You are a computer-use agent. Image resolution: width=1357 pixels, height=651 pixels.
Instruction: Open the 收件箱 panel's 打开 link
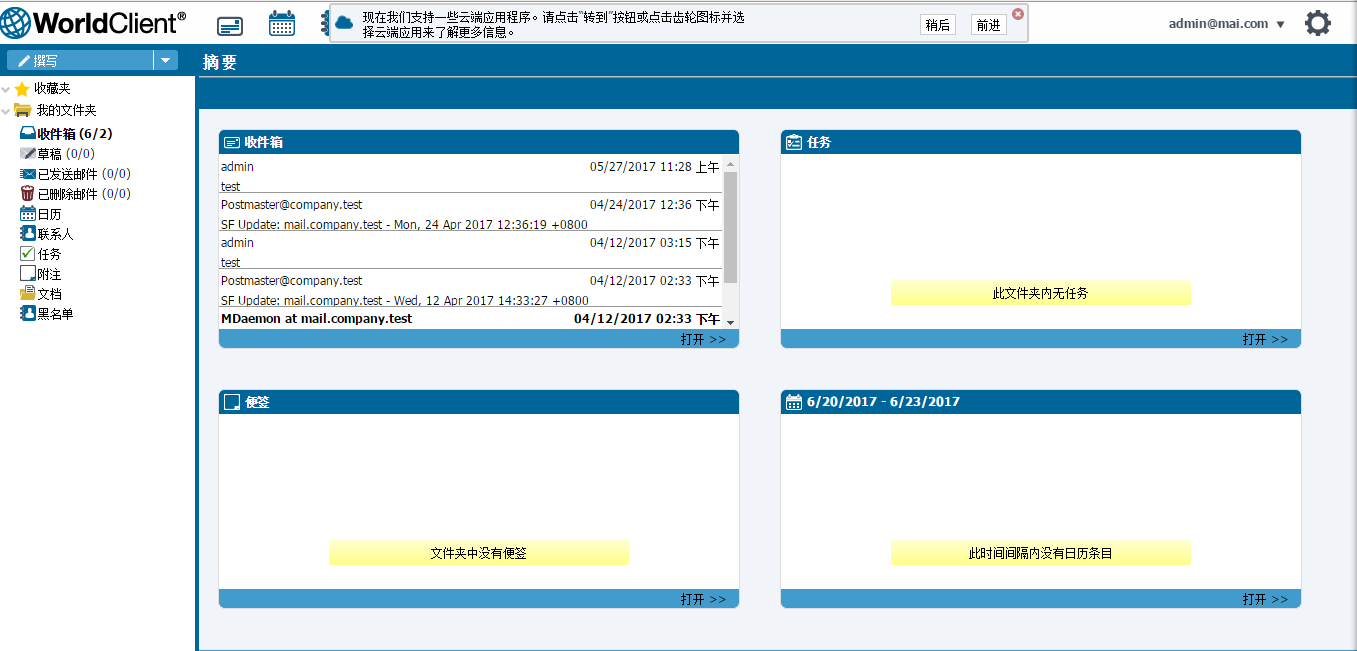[x=703, y=339]
